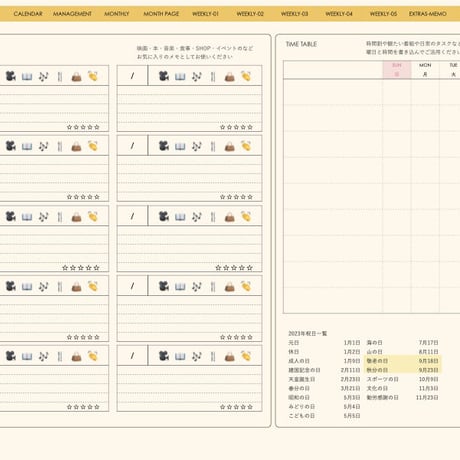
Task: Click the date slash box of third right-column card
Action: 132,216
